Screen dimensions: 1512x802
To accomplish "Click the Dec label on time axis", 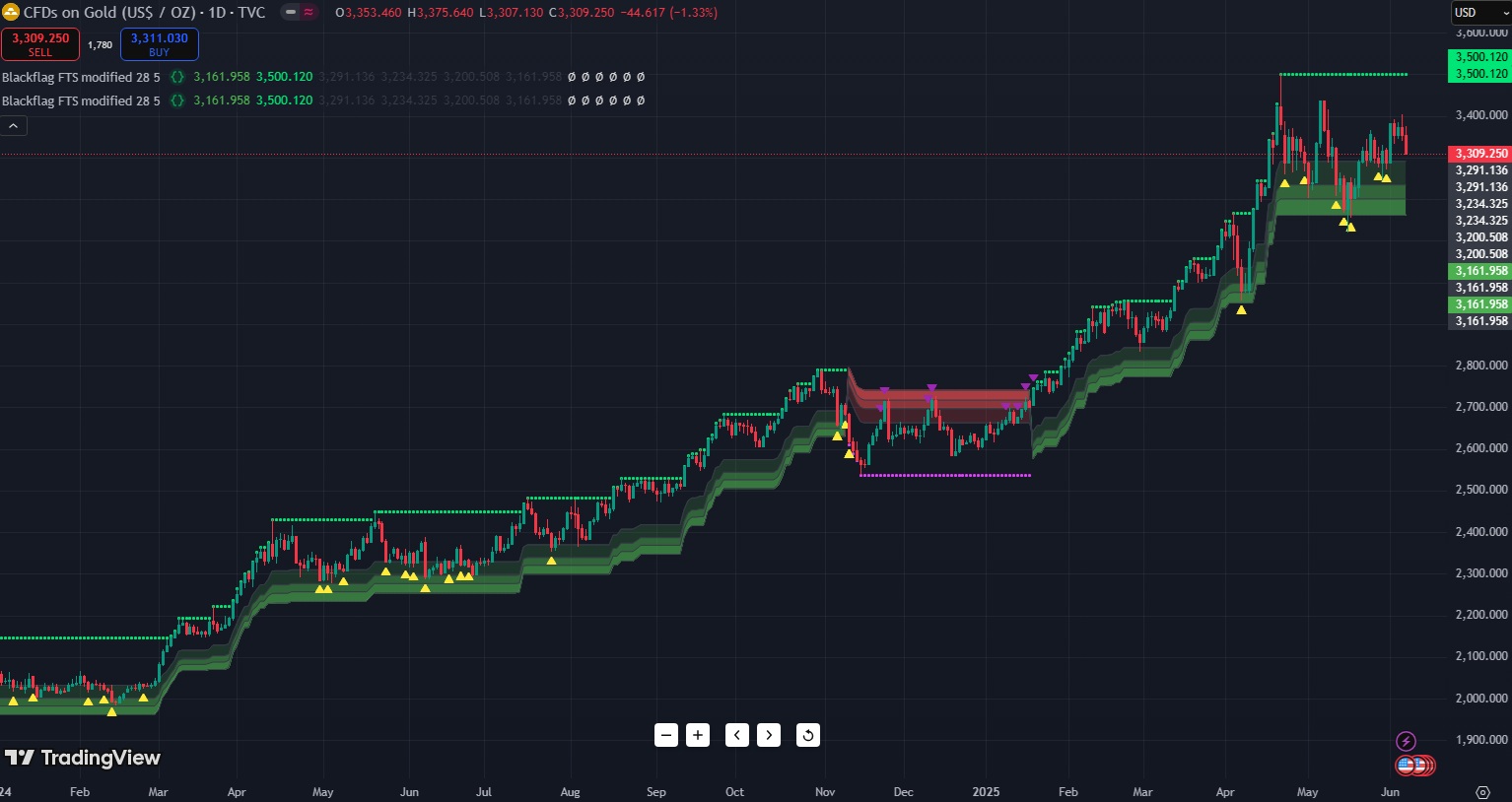I will coord(904,792).
